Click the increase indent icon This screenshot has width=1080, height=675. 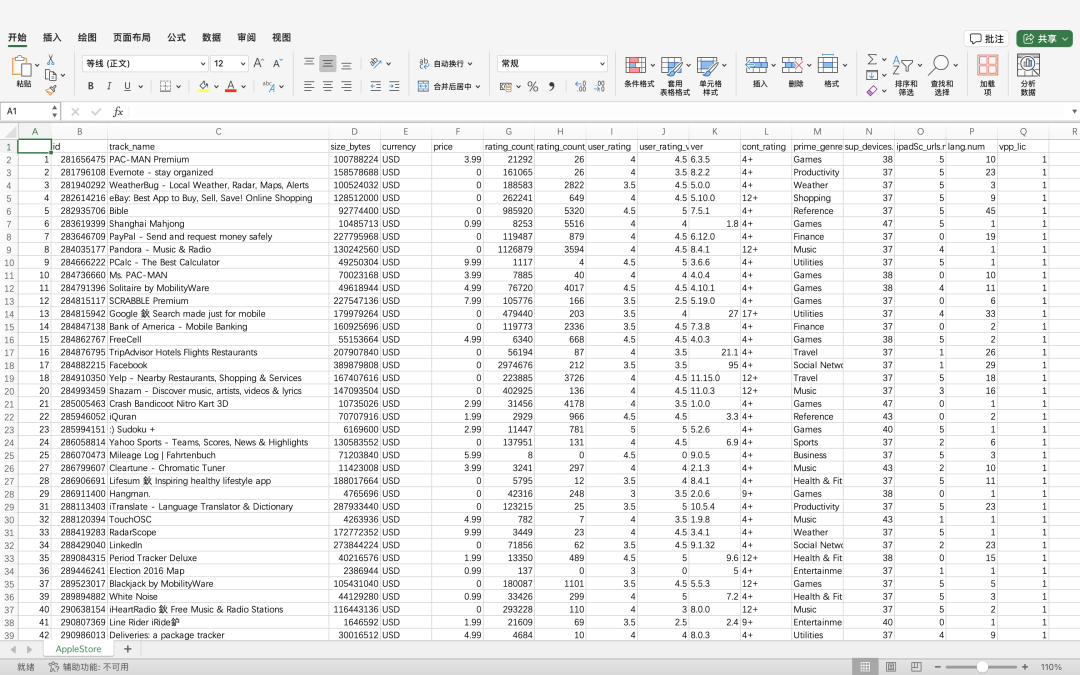394,86
